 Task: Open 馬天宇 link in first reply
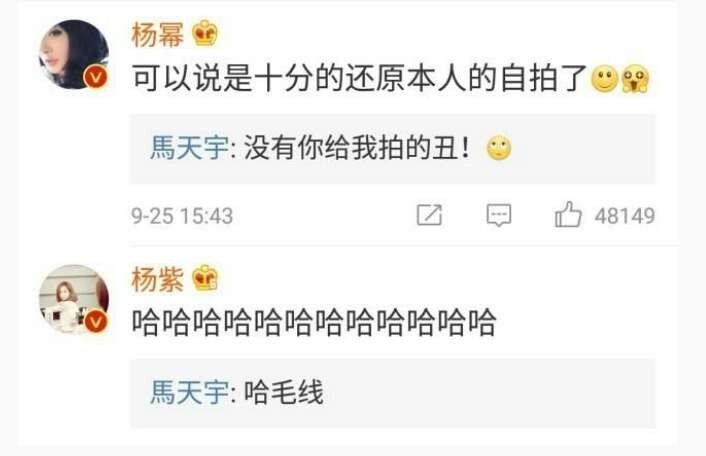[189, 148]
